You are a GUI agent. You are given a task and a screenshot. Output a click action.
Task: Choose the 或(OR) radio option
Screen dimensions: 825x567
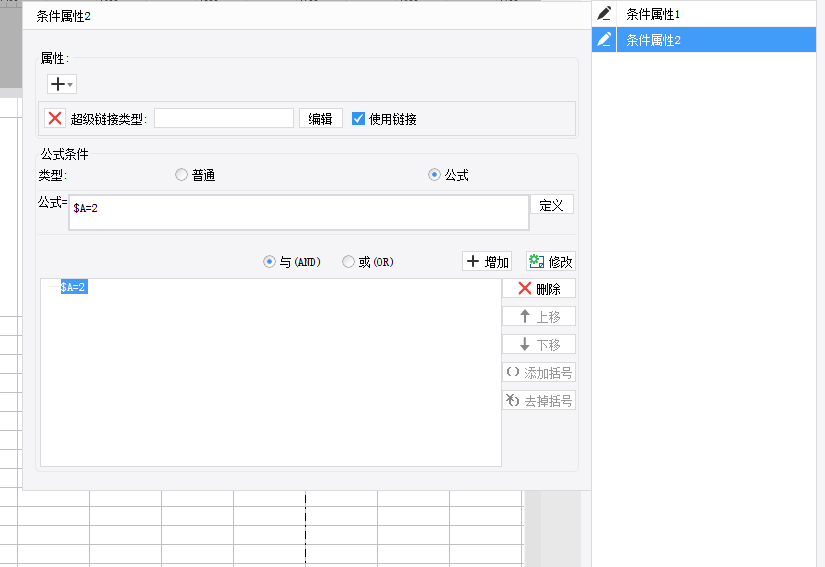tap(348, 262)
